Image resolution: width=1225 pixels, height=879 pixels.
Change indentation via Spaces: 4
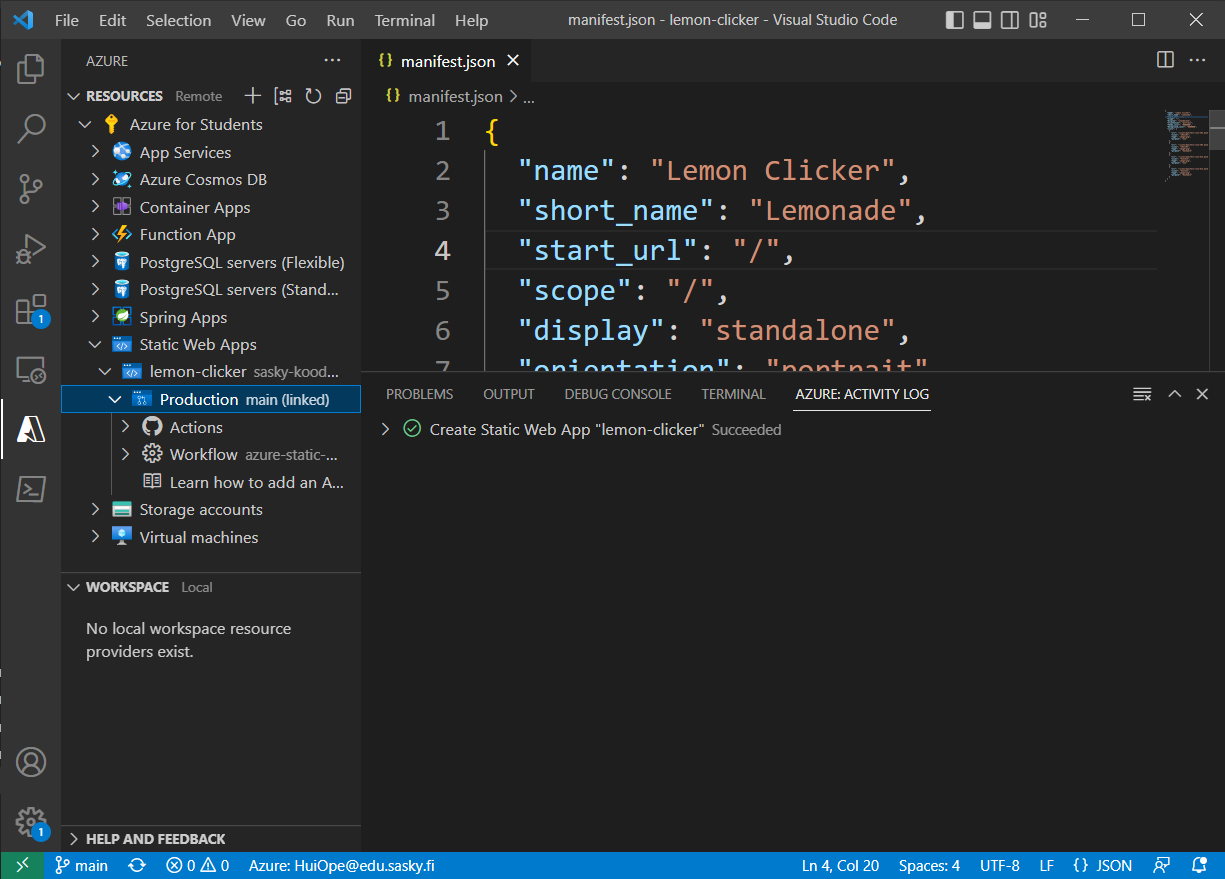point(929,866)
